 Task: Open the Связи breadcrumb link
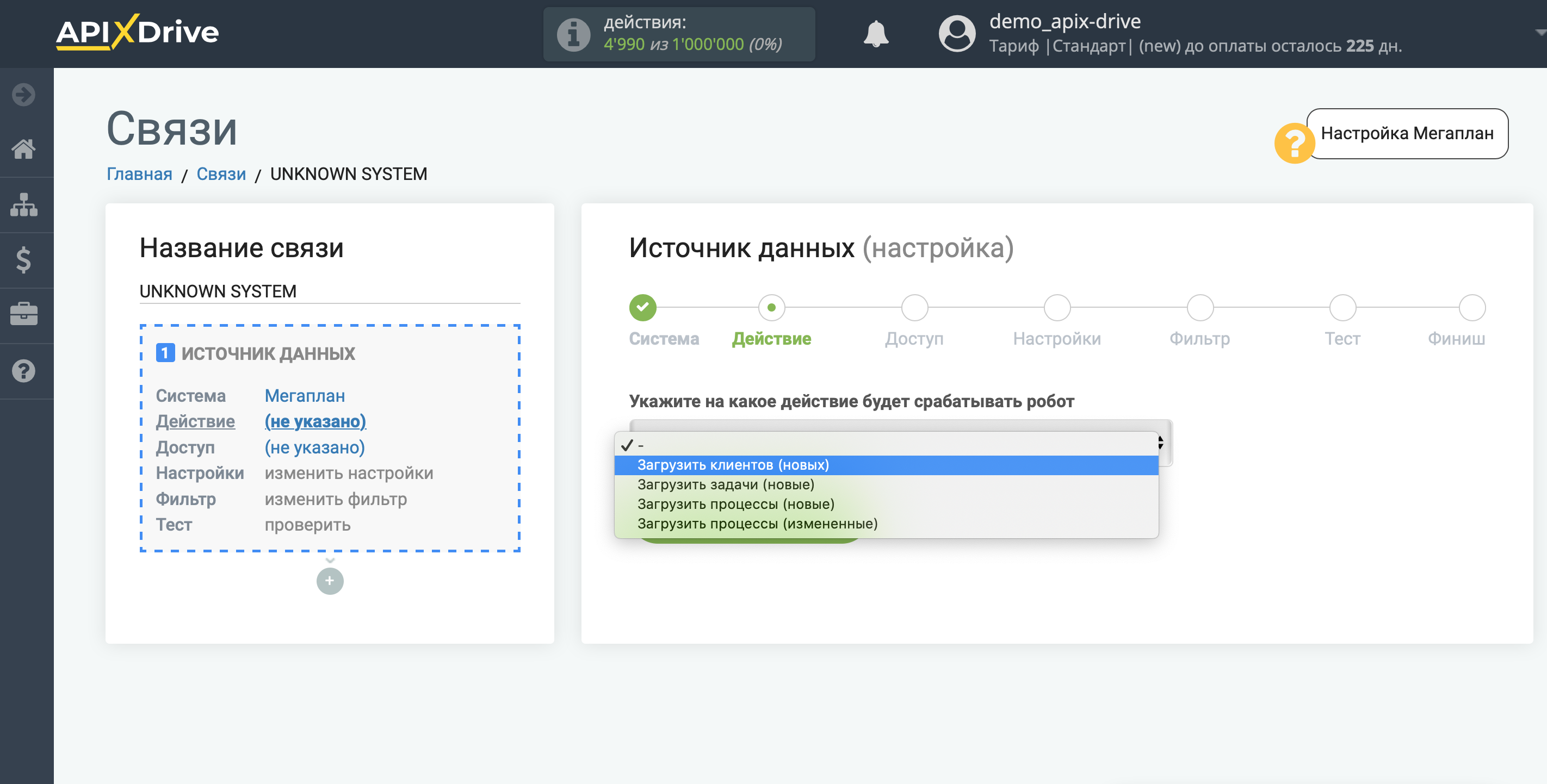point(221,174)
